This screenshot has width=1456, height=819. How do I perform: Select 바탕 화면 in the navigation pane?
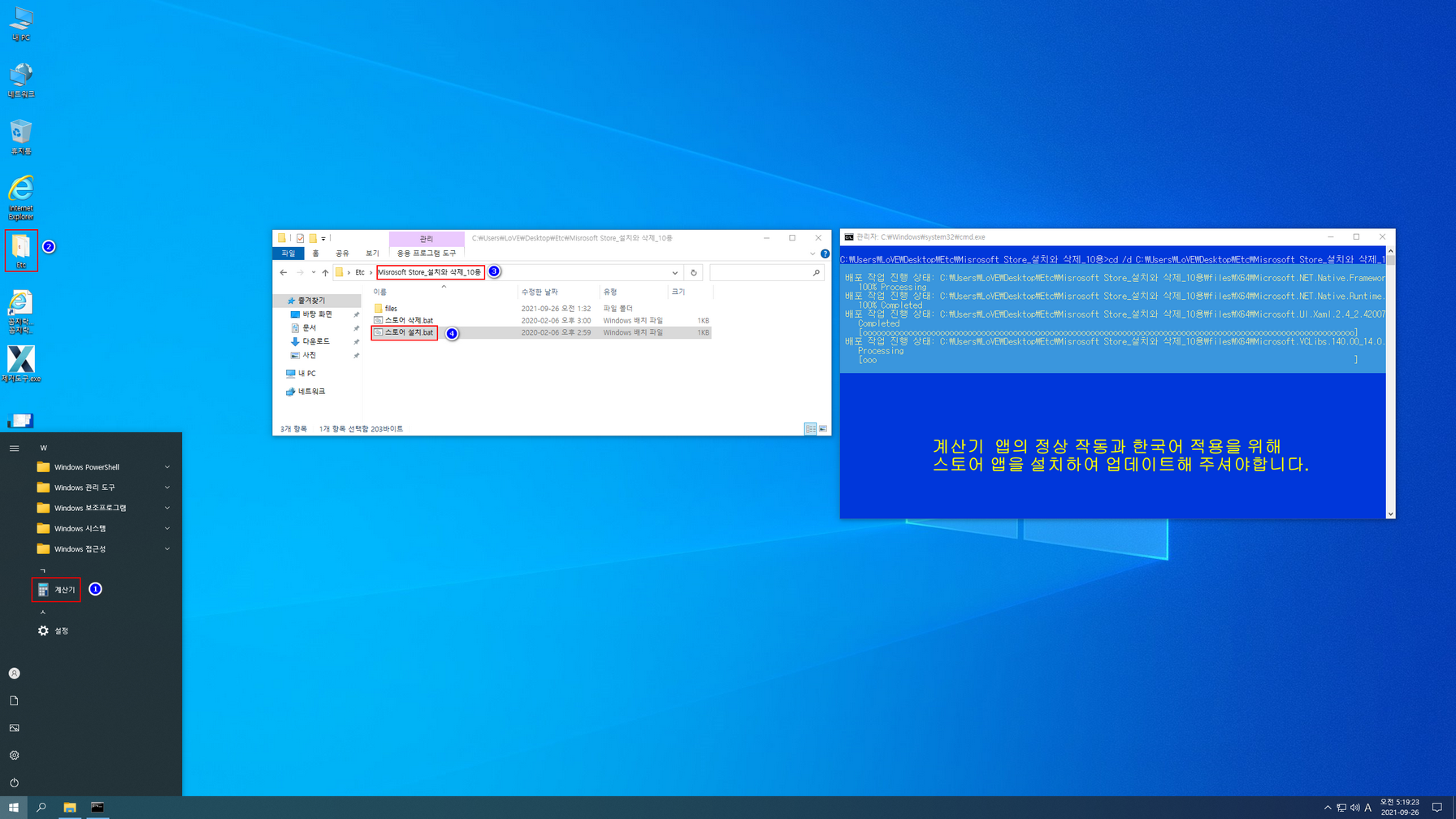tap(318, 314)
